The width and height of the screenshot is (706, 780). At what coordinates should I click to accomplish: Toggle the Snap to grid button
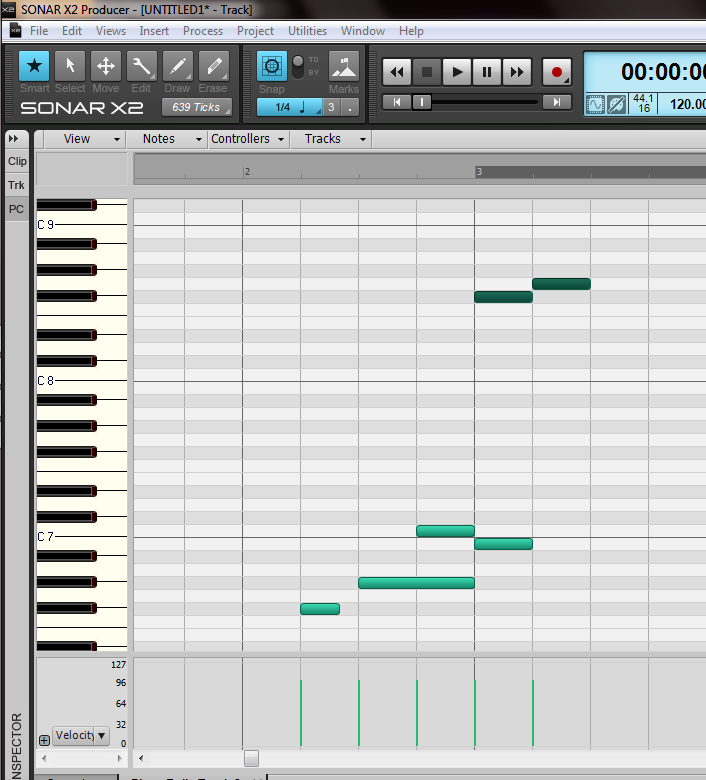[271, 67]
